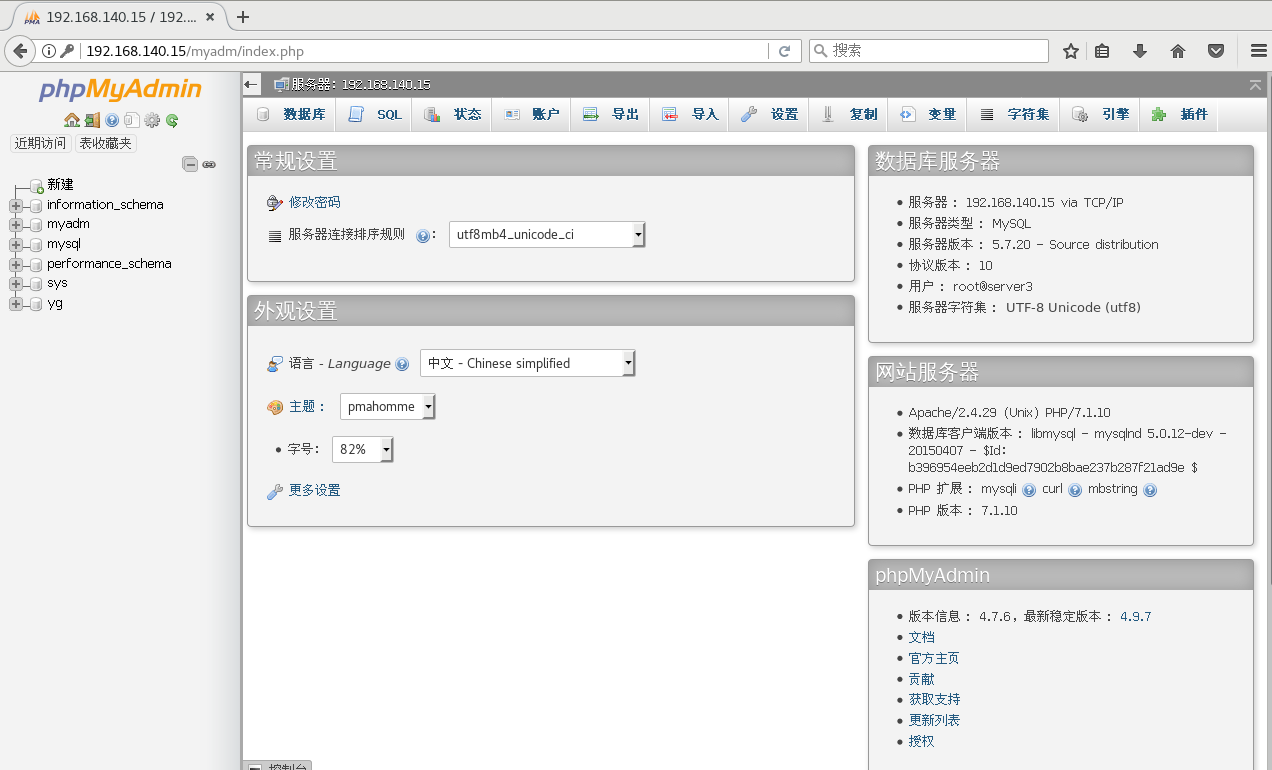Open the 插件 (Plugins) tab
The height and width of the screenshot is (770, 1272).
click(x=1180, y=114)
